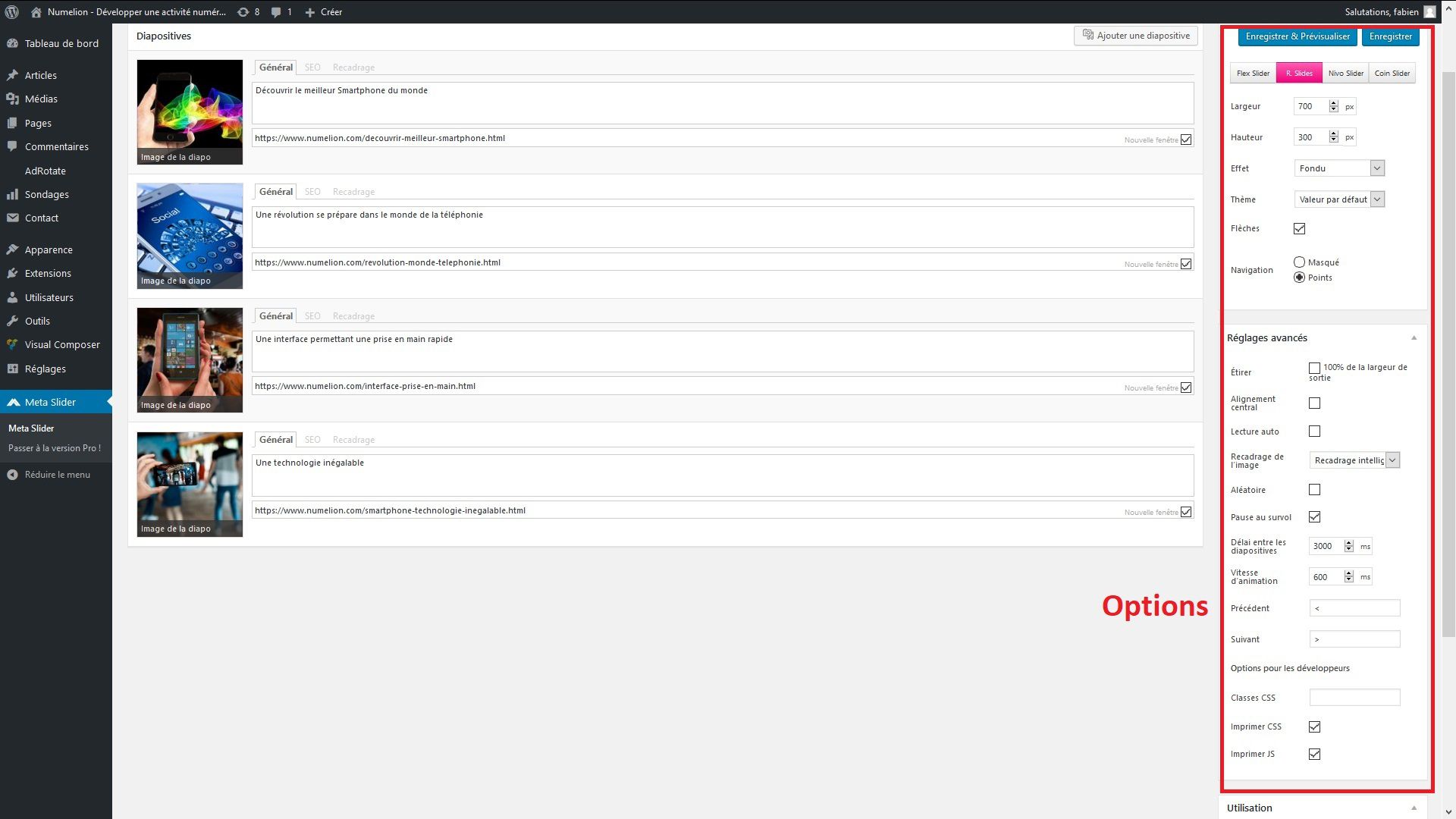Adjust Vitesse d'animation stepper
The width and height of the screenshot is (1456, 819).
click(1348, 577)
